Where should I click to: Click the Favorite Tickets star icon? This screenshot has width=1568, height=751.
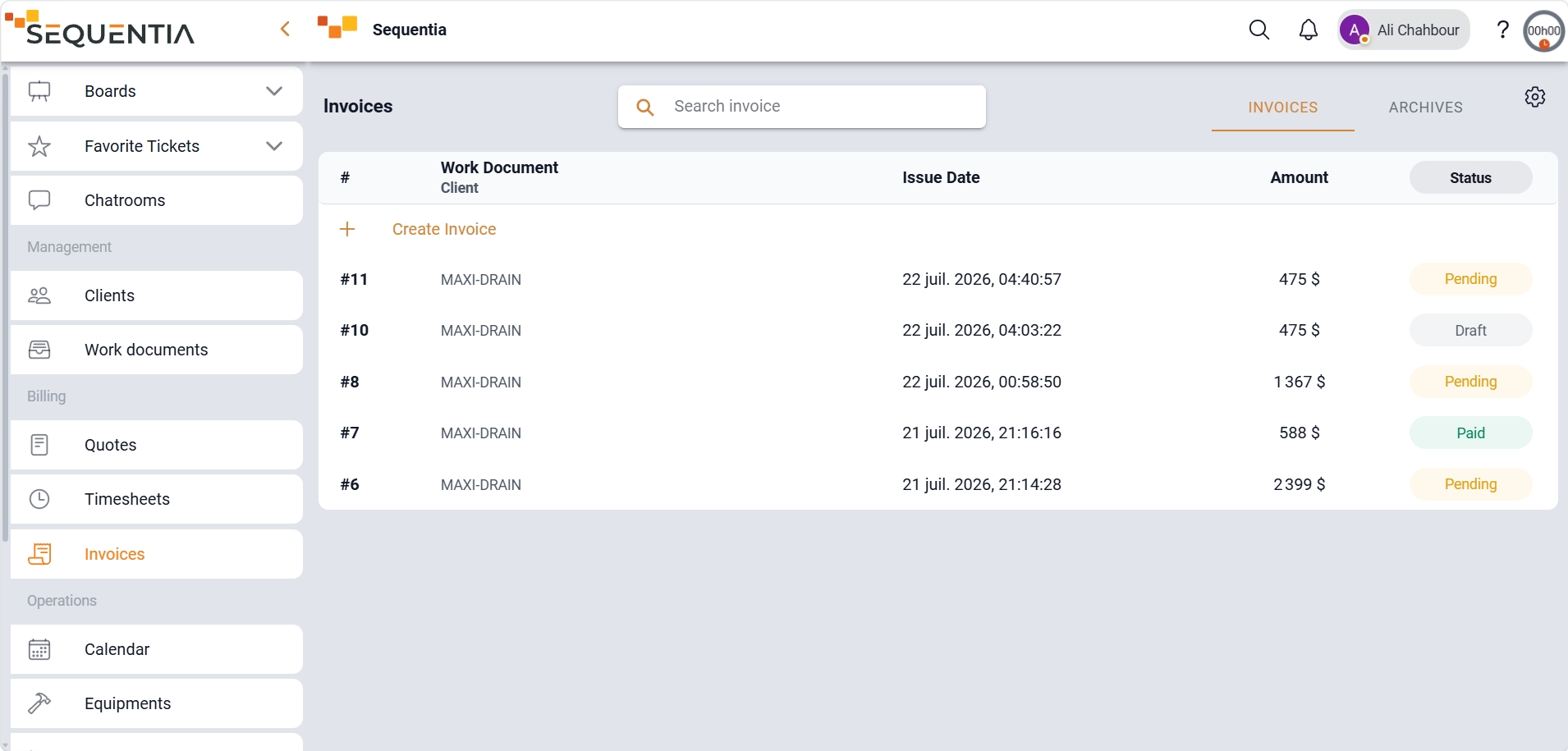point(39,146)
